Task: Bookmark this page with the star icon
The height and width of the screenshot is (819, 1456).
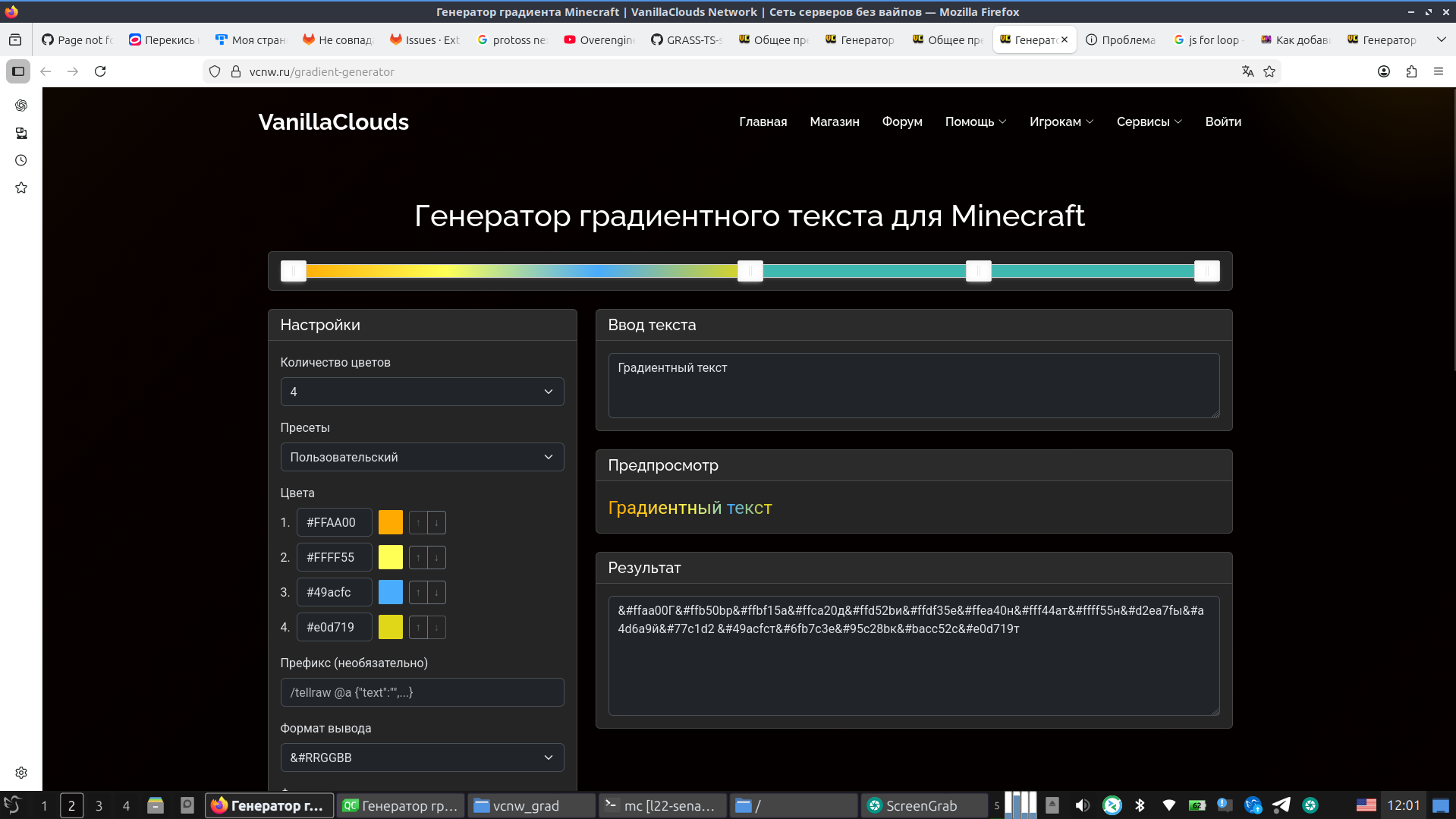Action: [1269, 71]
